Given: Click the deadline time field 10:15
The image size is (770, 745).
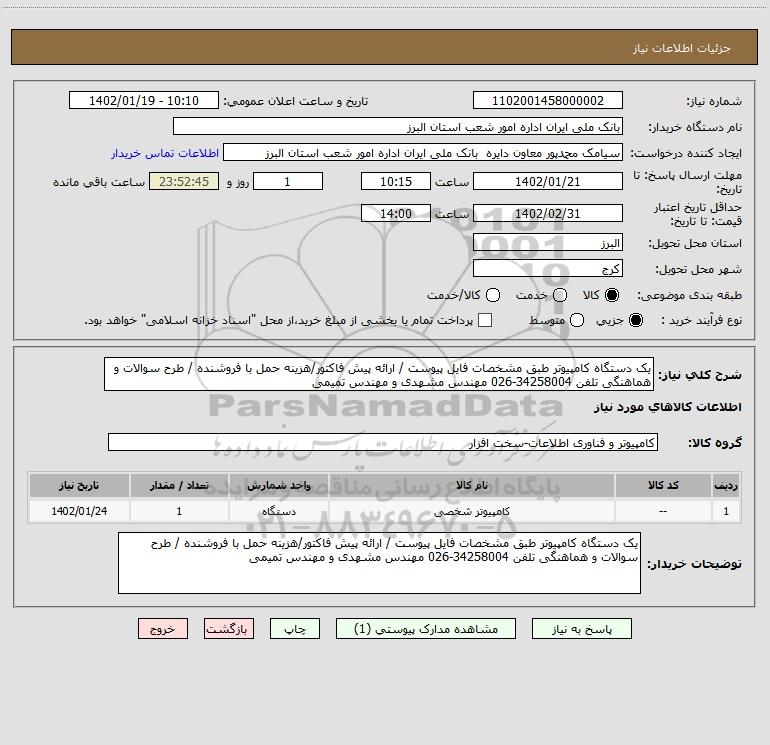Looking at the screenshot, I should [x=396, y=181].
